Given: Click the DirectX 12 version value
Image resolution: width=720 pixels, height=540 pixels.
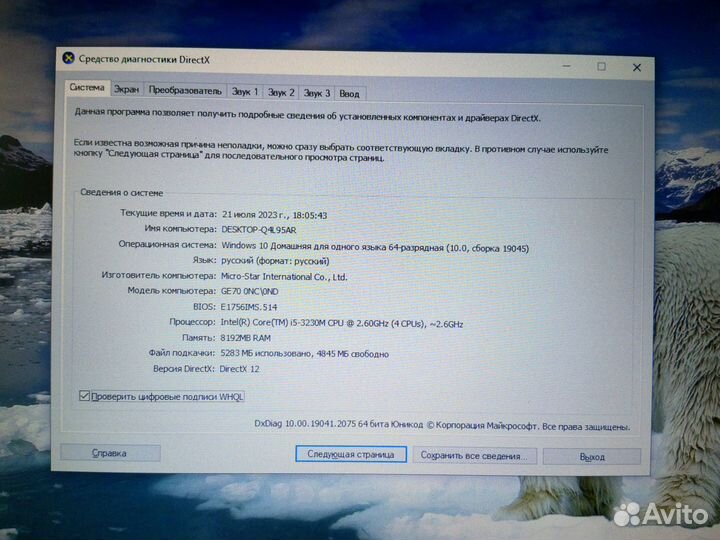Looking at the screenshot, I should pos(239,369).
